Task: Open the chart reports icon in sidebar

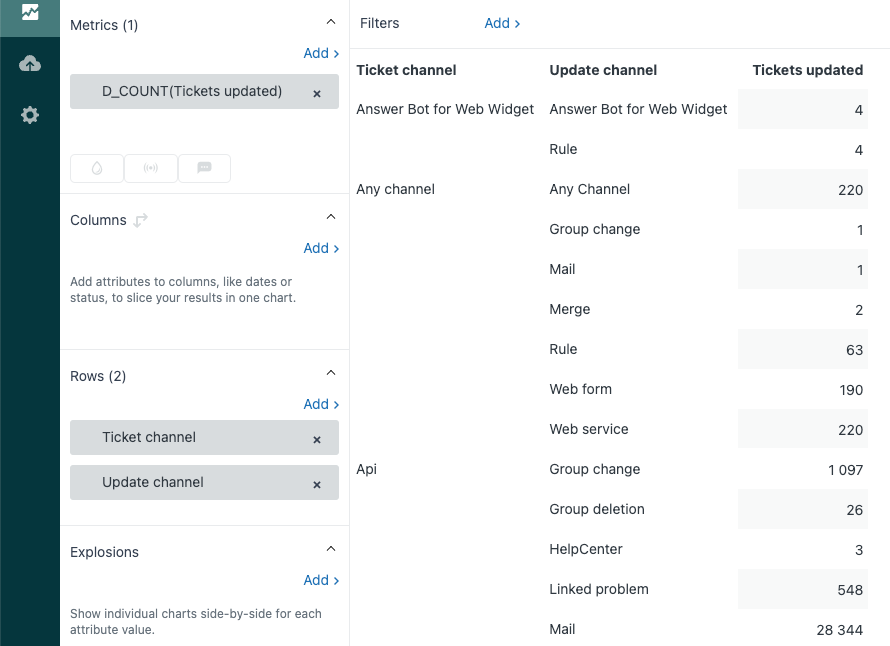Action: [x=30, y=12]
